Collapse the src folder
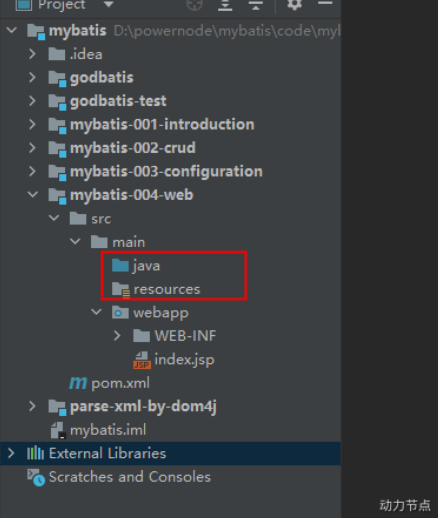The width and height of the screenshot is (438, 518). click(54, 218)
